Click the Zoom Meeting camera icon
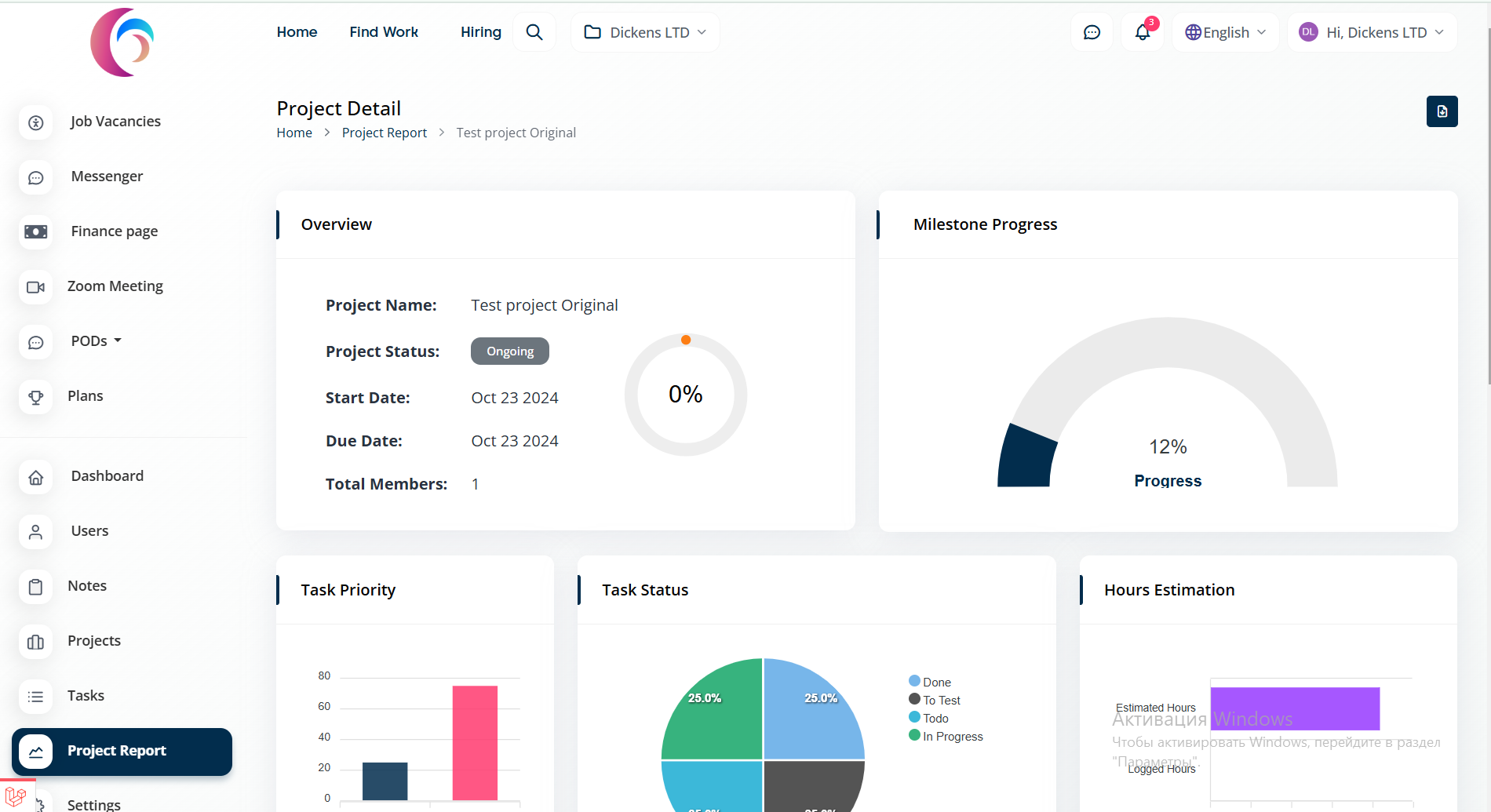1491x812 pixels. coord(36,287)
